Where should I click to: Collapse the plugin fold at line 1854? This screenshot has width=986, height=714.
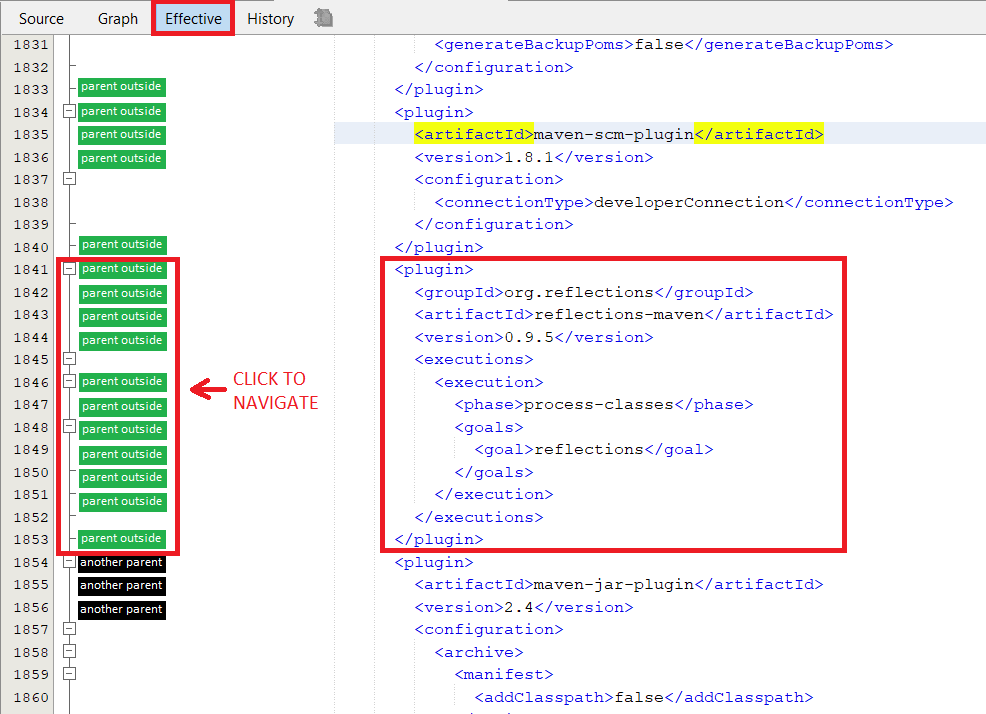[70, 562]
